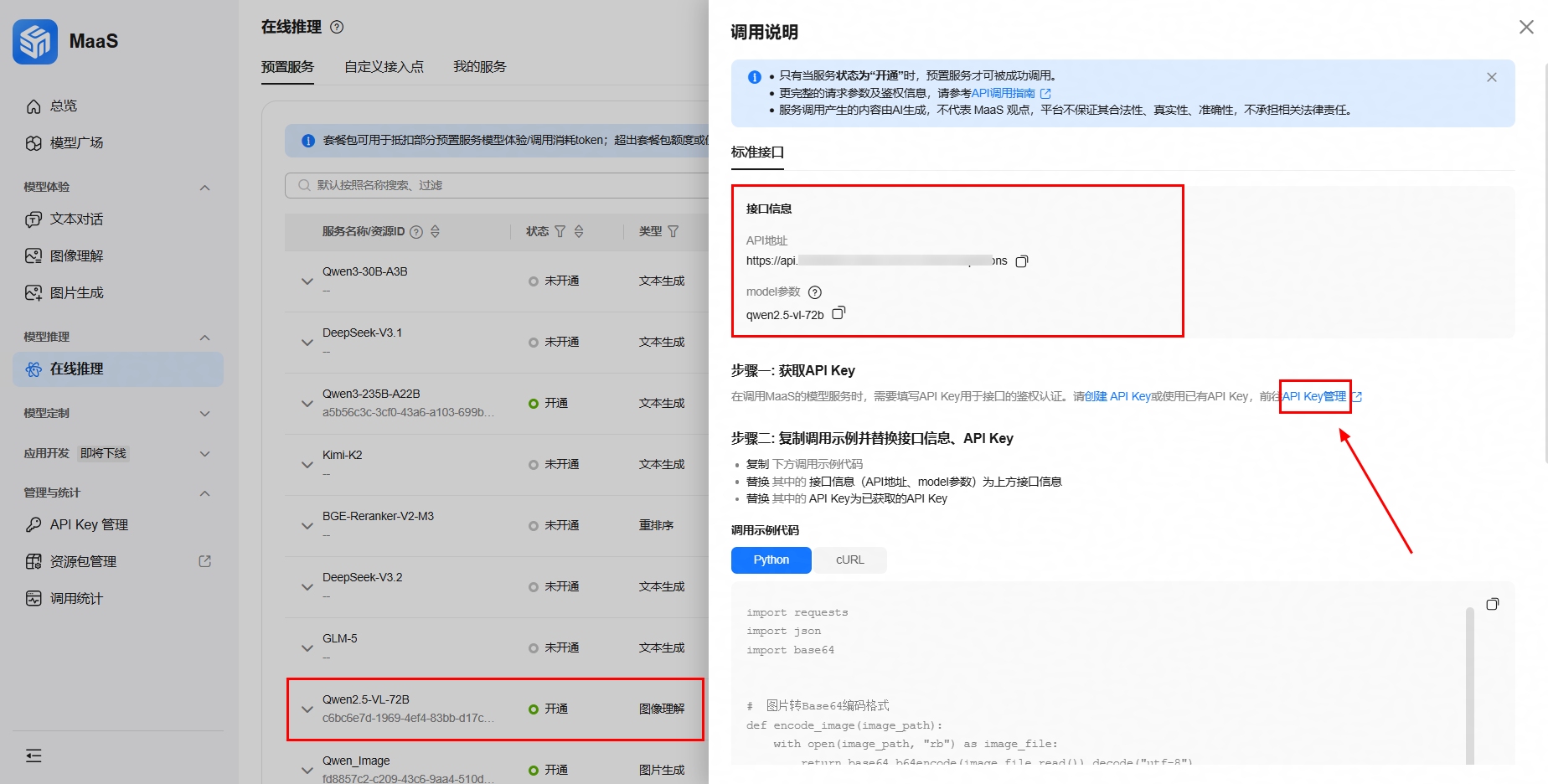Image resolution: width=1548 pixels, height=784 pixels.
Task: Switch to the 自定义接入点 tab
Action: 384,67
